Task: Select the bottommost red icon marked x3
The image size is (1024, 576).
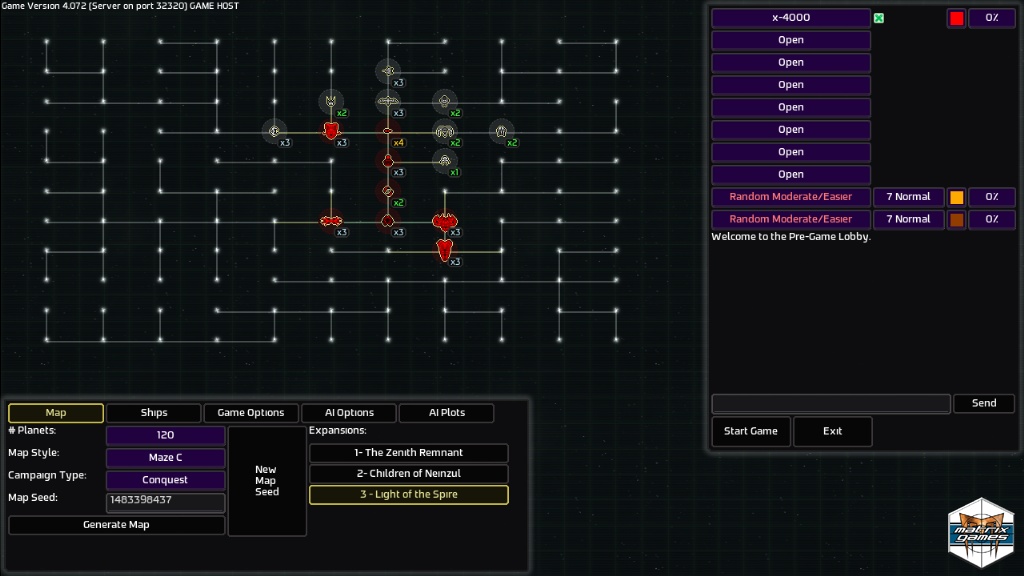Action: [x=445, y=249]
